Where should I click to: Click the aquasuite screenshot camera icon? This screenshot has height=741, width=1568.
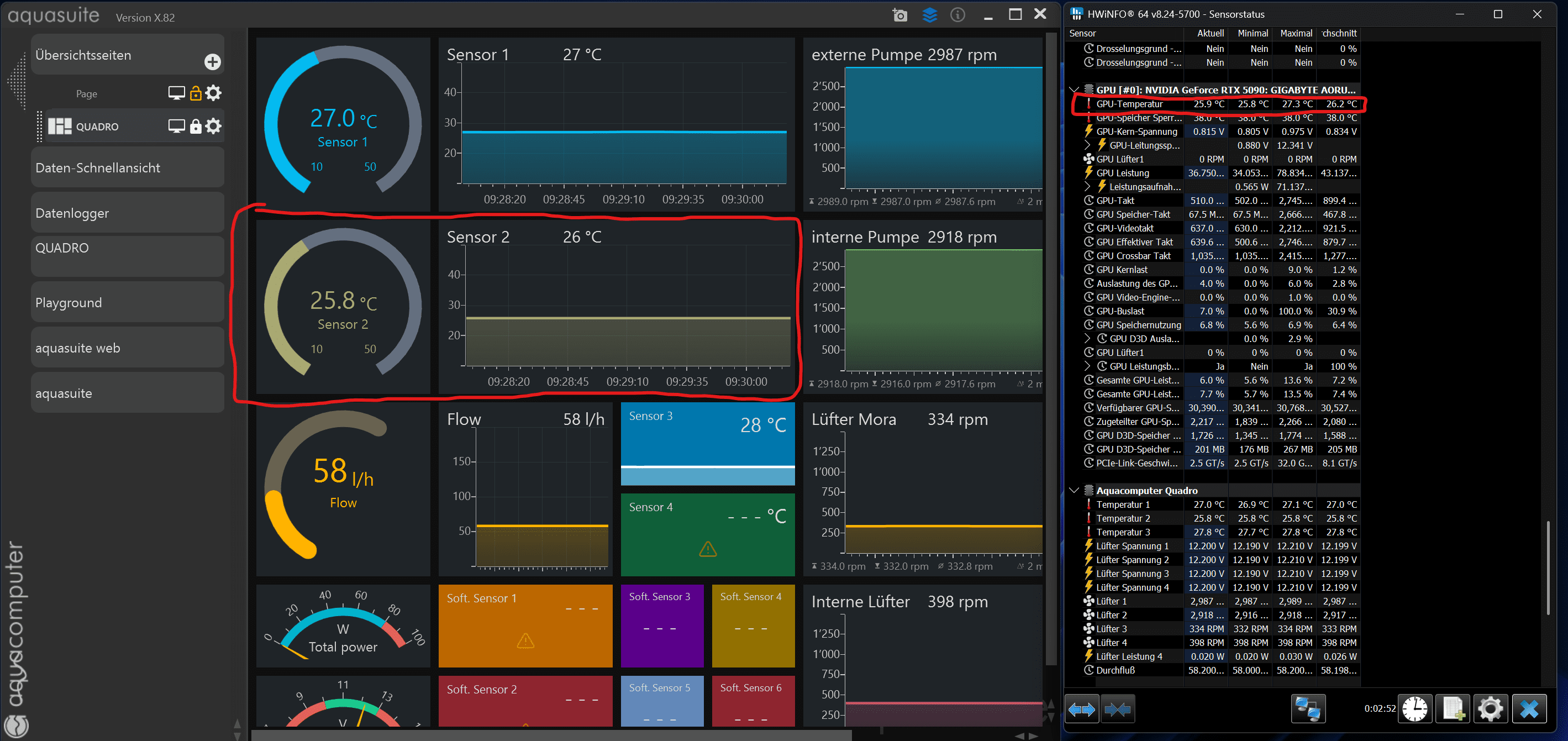pyautogui.click(x=899, y=14)
